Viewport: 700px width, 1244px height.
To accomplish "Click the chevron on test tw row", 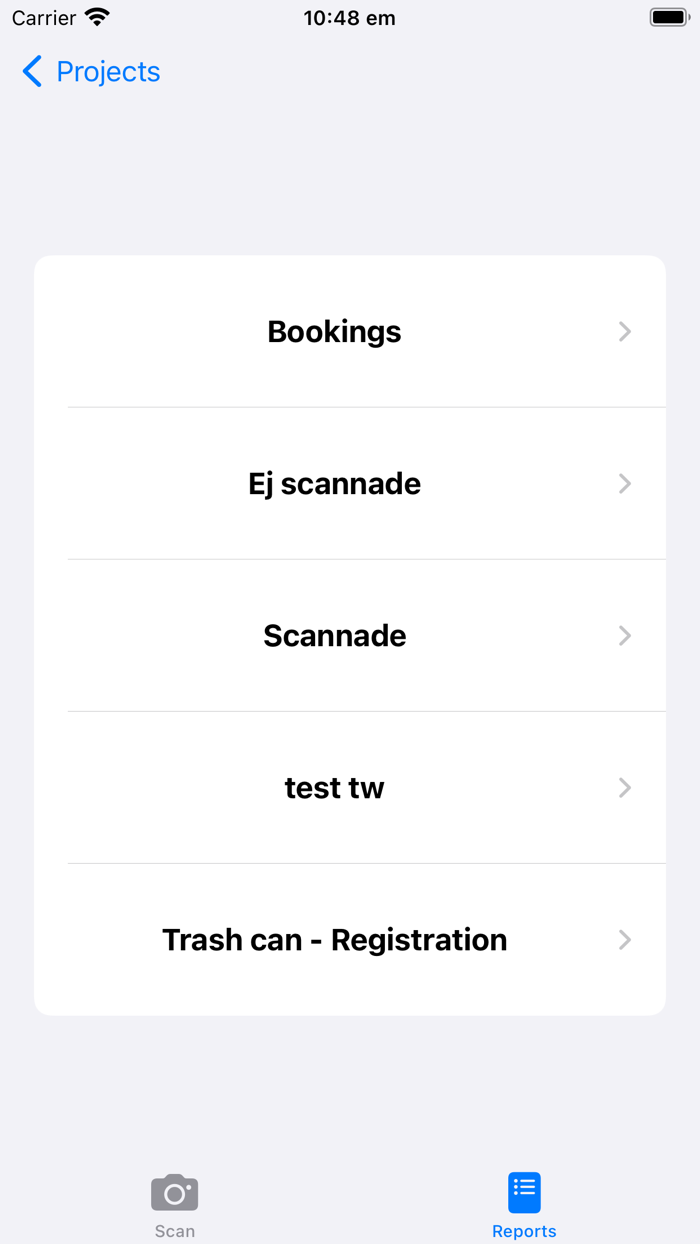I will pos(625,788).
